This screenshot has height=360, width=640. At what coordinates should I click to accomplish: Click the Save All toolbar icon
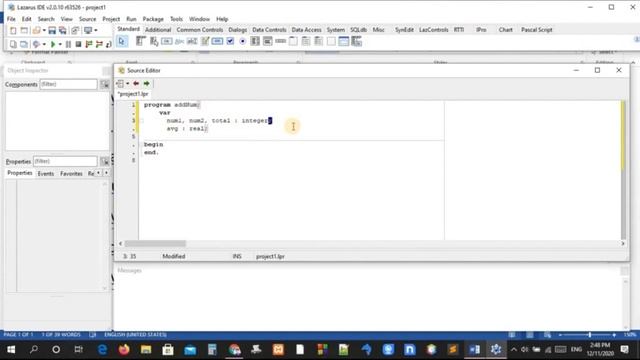(x=62, y=31)
